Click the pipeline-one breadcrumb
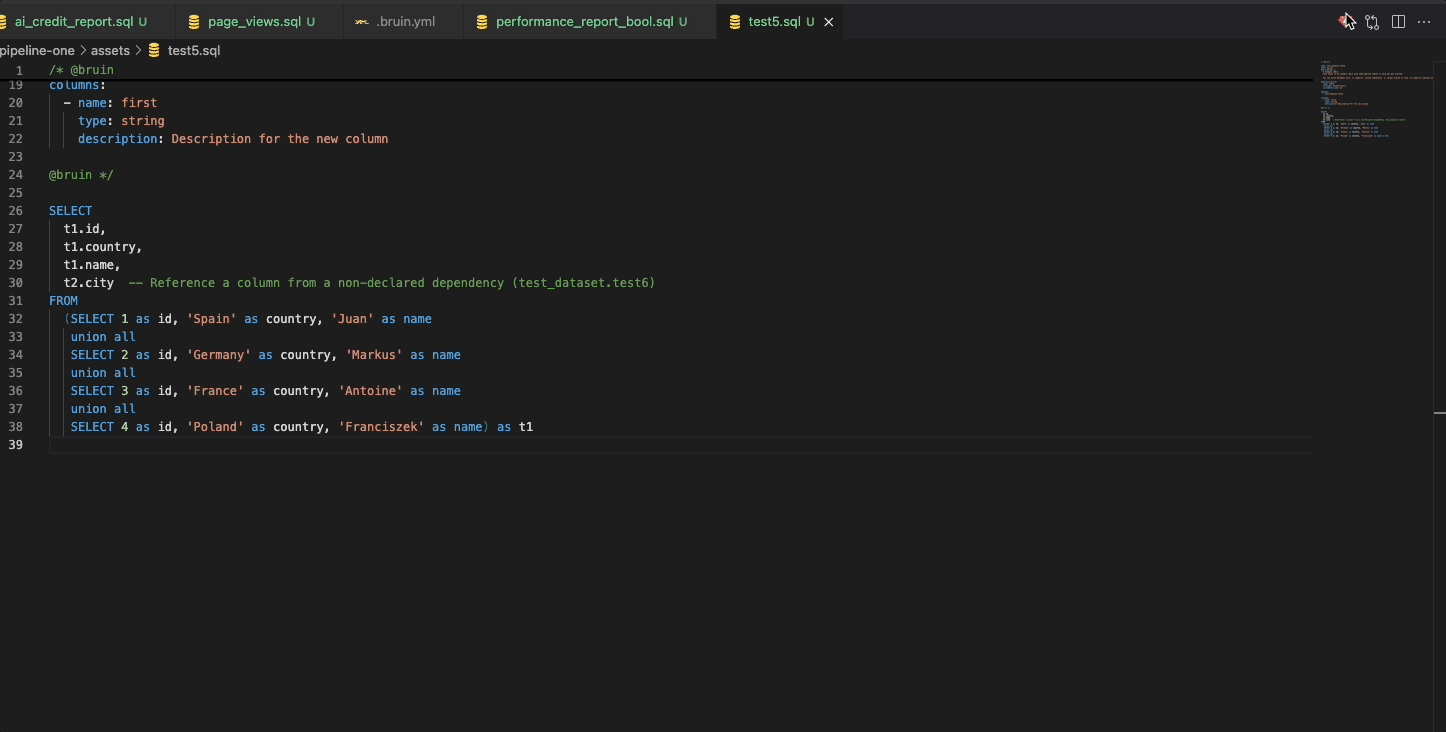Viewport: 1446px width, 732px height. [x=38, y=50]
